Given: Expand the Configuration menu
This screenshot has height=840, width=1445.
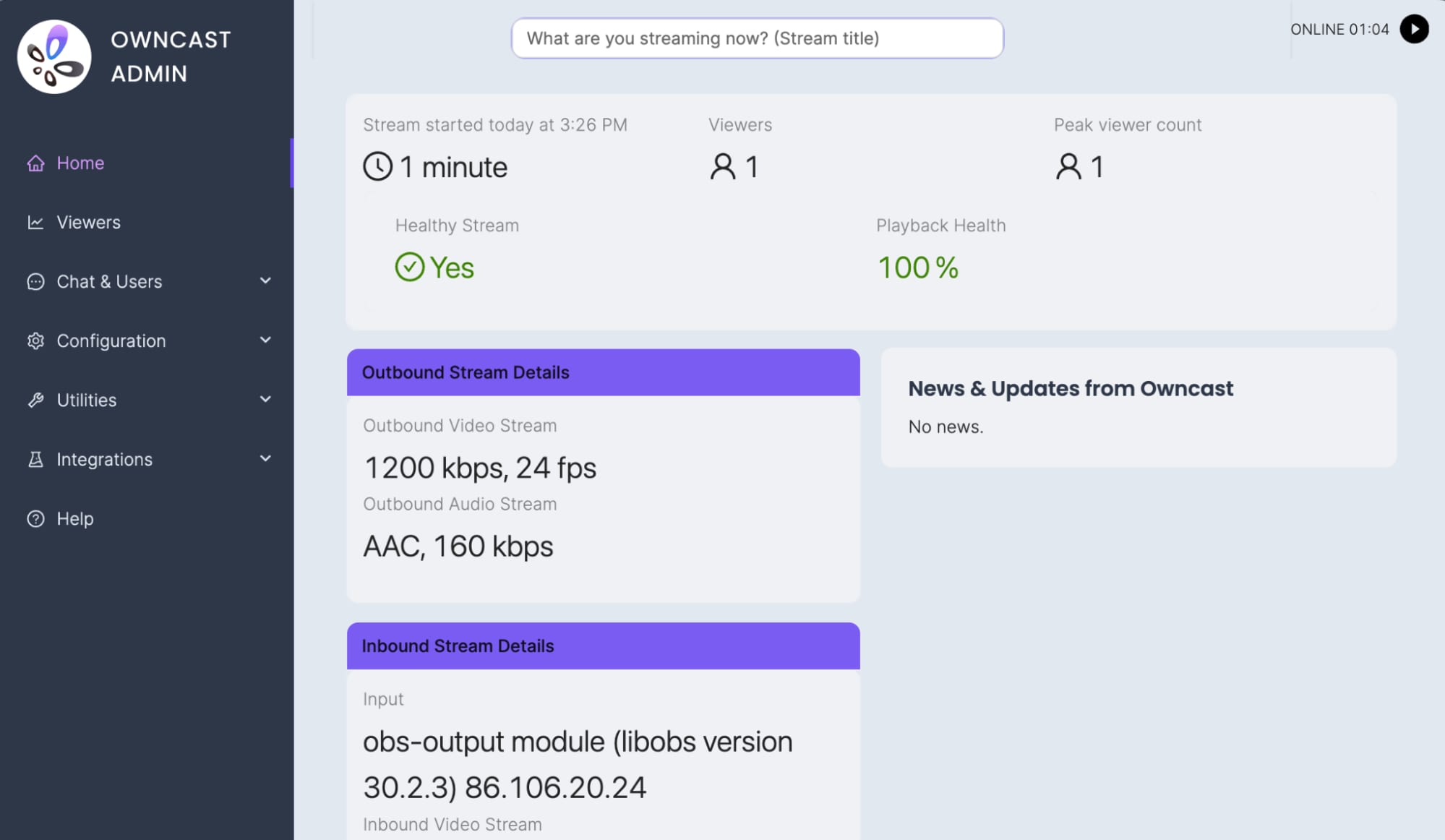Looking at the screenshot, I should (x=265, y=340).
